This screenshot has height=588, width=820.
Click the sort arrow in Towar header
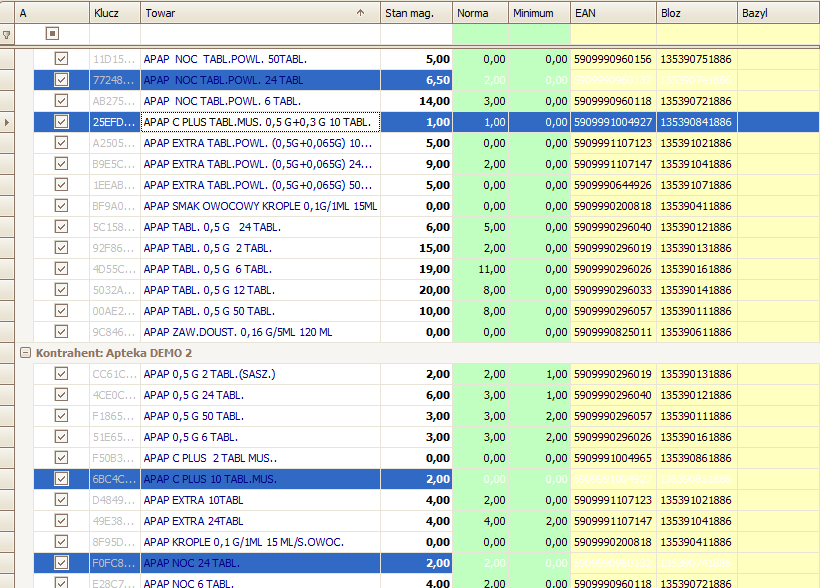[x=360, y=13]
